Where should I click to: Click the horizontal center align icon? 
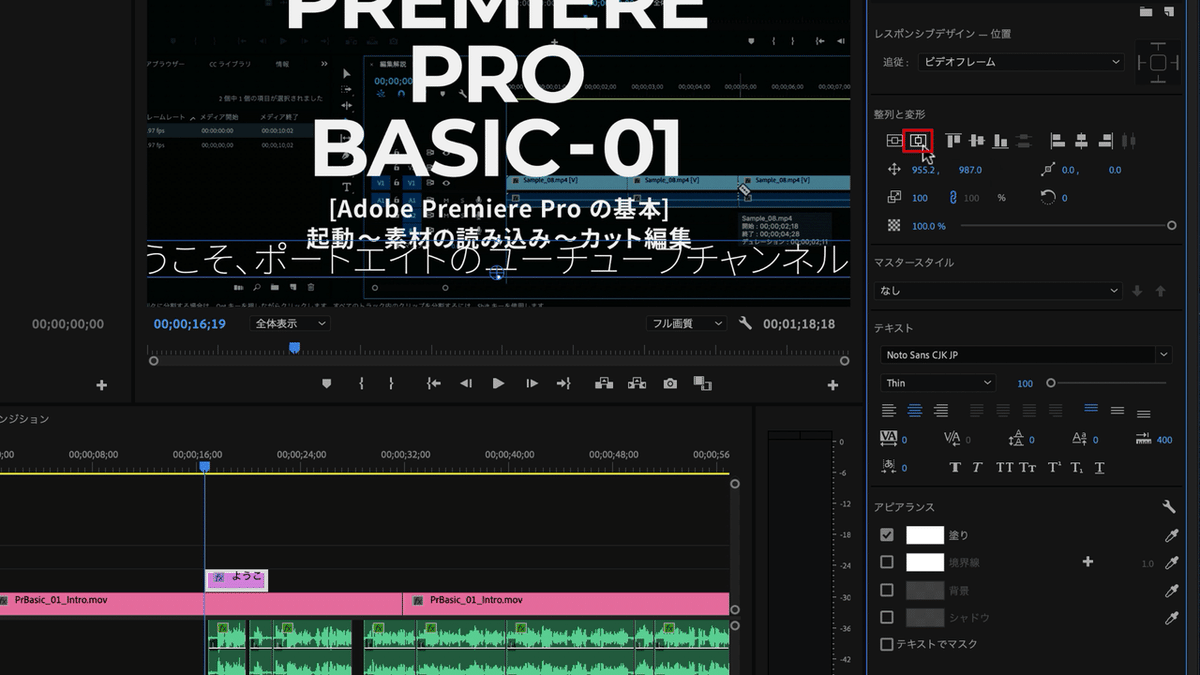tap(918, 141)
